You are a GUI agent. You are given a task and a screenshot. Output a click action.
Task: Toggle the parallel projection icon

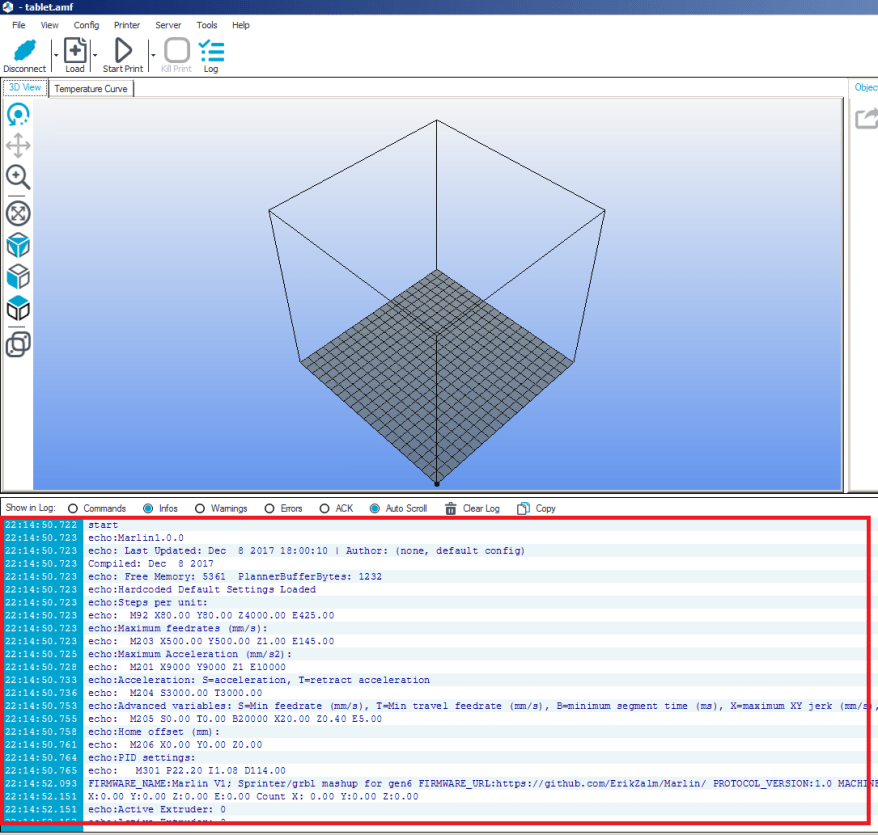(18, 345)
